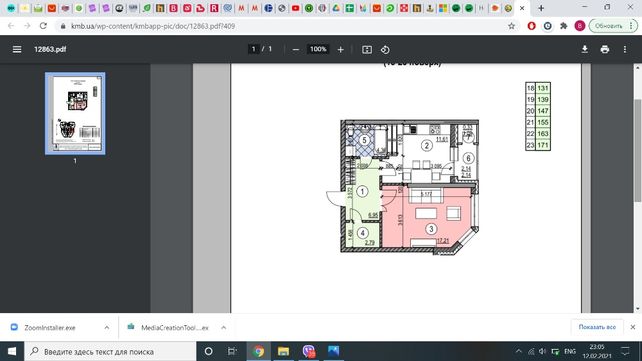Click the Показать все downloads link
The height and width of the screenshot is (361, 642).
tap(597, 327)
